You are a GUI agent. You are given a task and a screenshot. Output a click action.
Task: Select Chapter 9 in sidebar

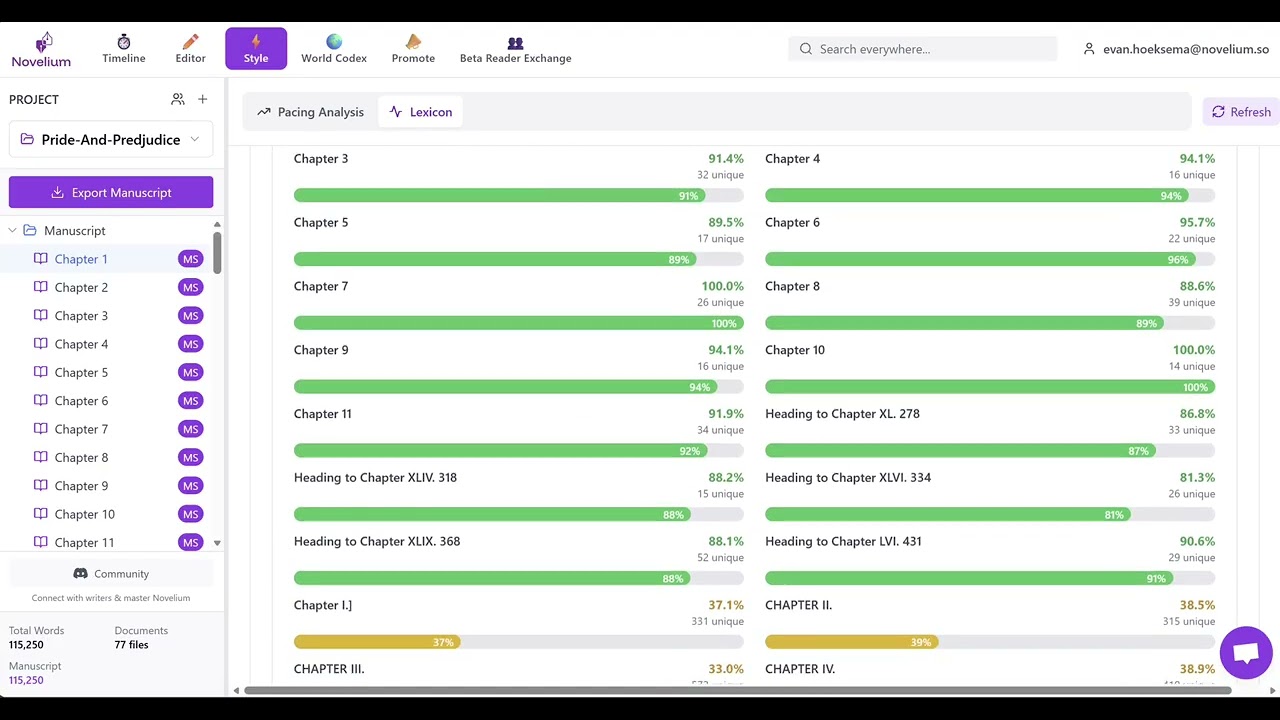coord(81,486)
